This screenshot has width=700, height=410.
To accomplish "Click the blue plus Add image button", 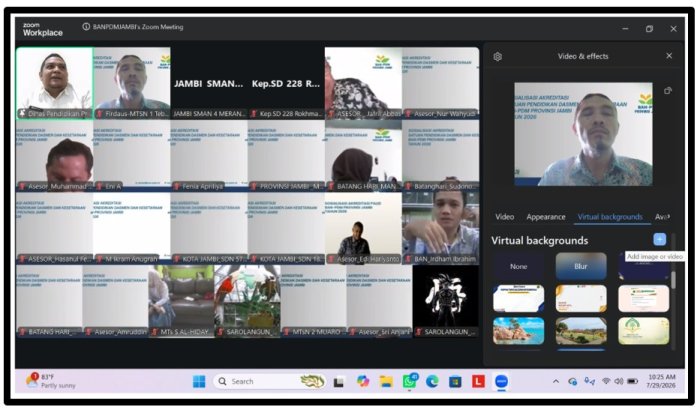I will pos(659,239).
